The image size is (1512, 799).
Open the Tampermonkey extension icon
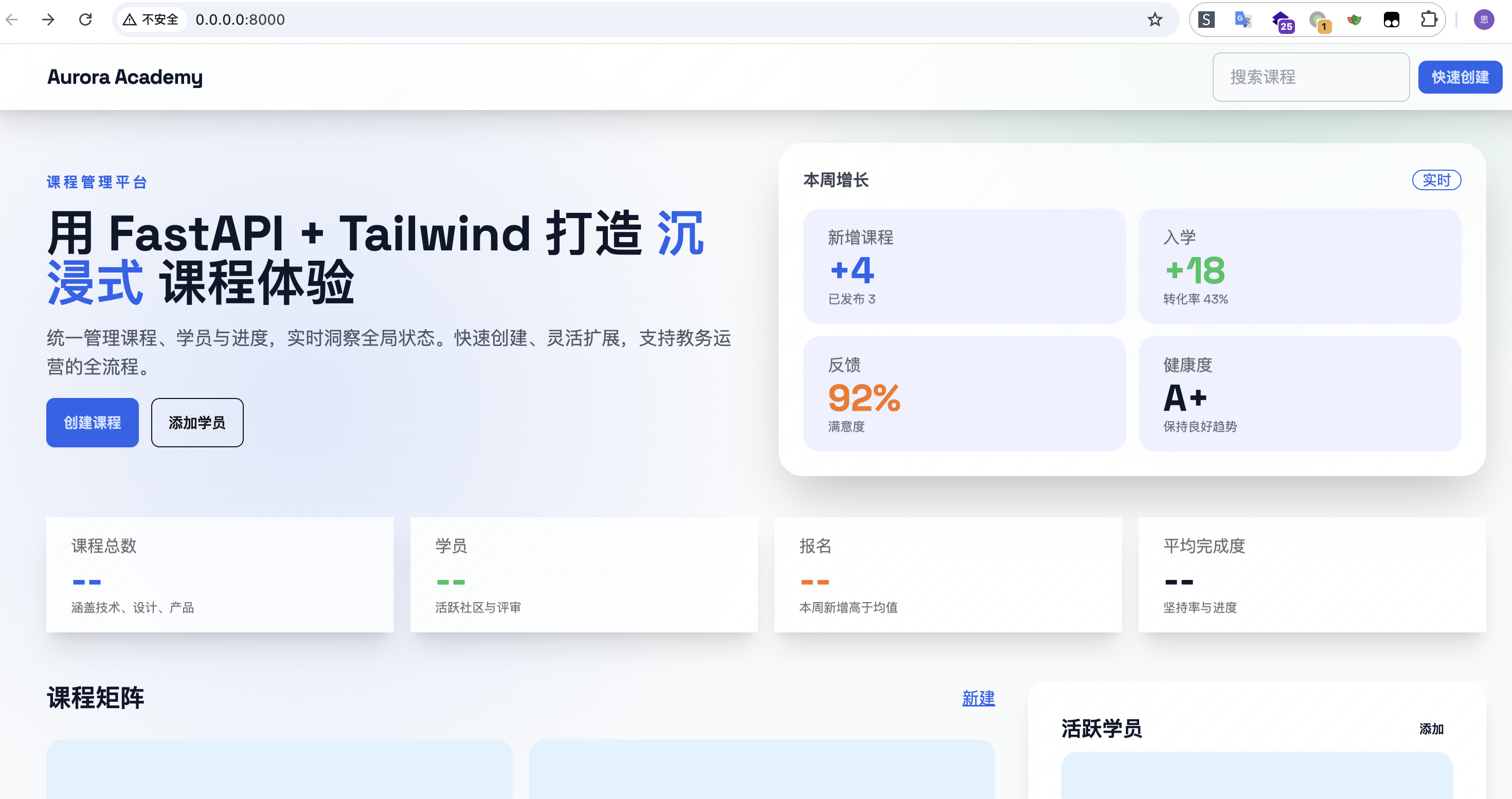tap(1392, 20)
